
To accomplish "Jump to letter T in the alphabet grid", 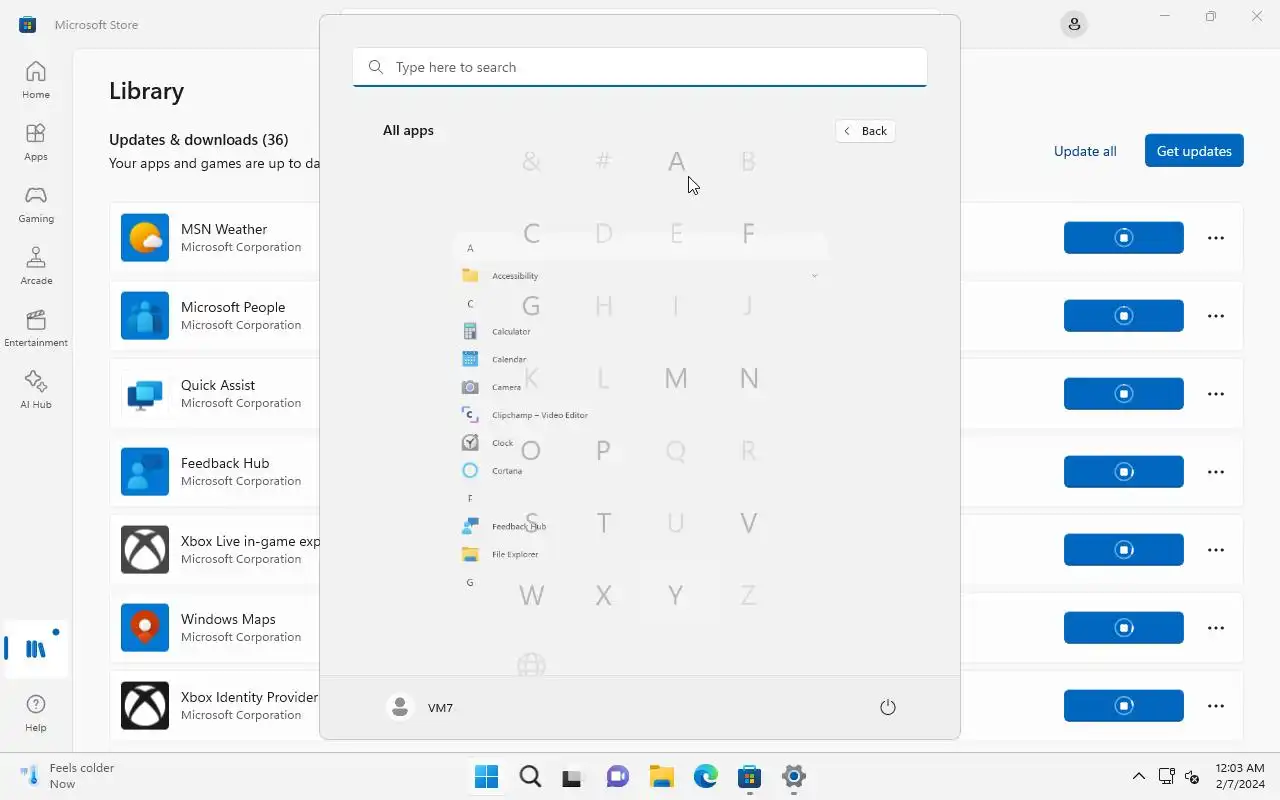I will point(603,523).
